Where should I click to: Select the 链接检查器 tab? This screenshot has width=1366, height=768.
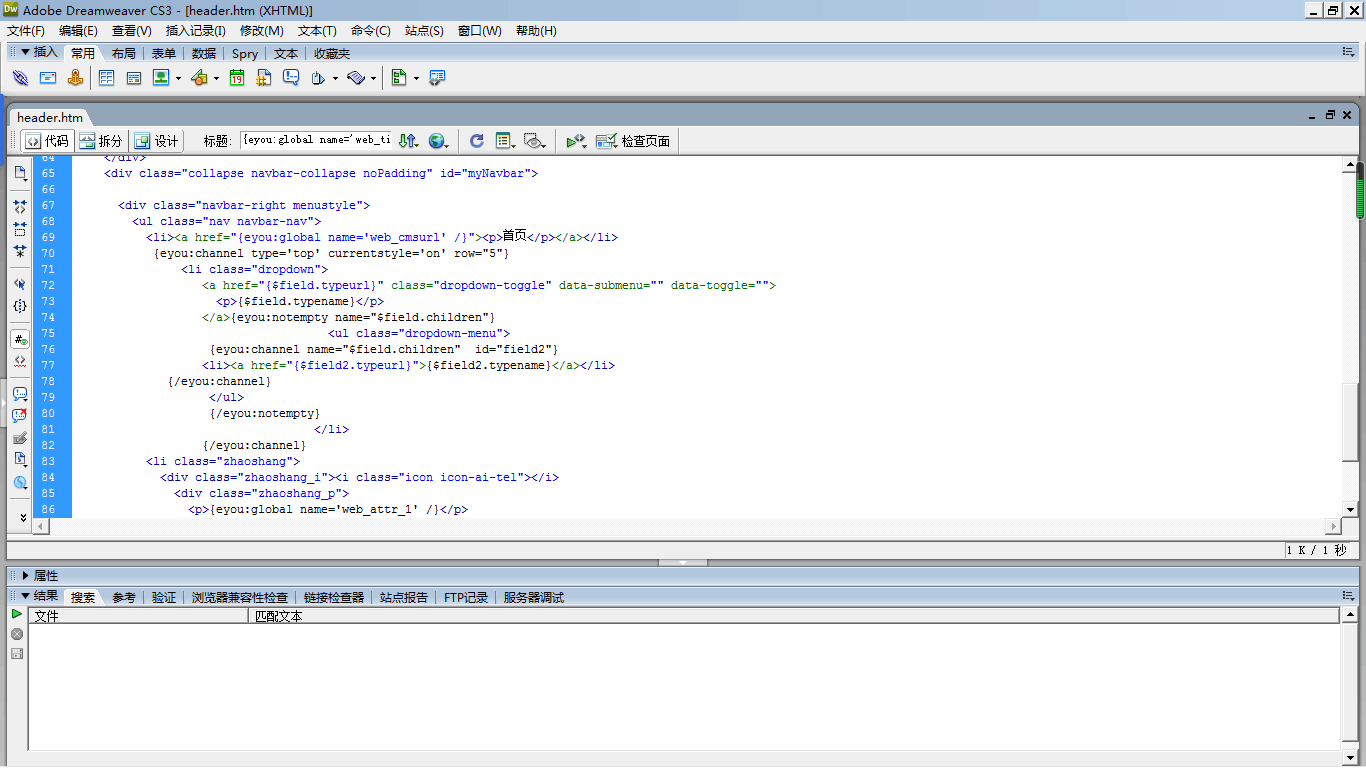pos(334,597)
